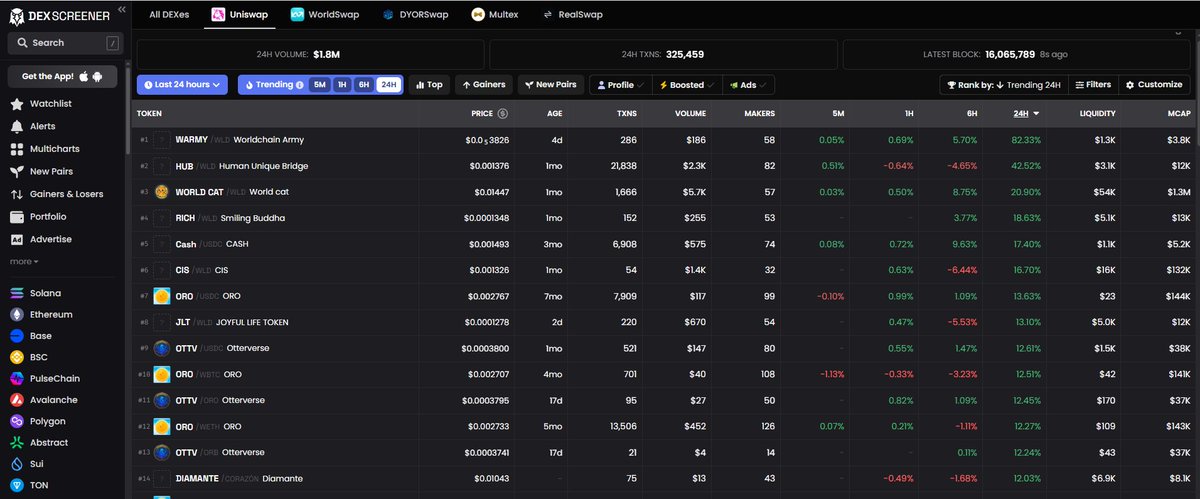Select the 5M trending timeframe
Screen dimensions: 1200x499
pyautogui.click(x=320, y=85)
